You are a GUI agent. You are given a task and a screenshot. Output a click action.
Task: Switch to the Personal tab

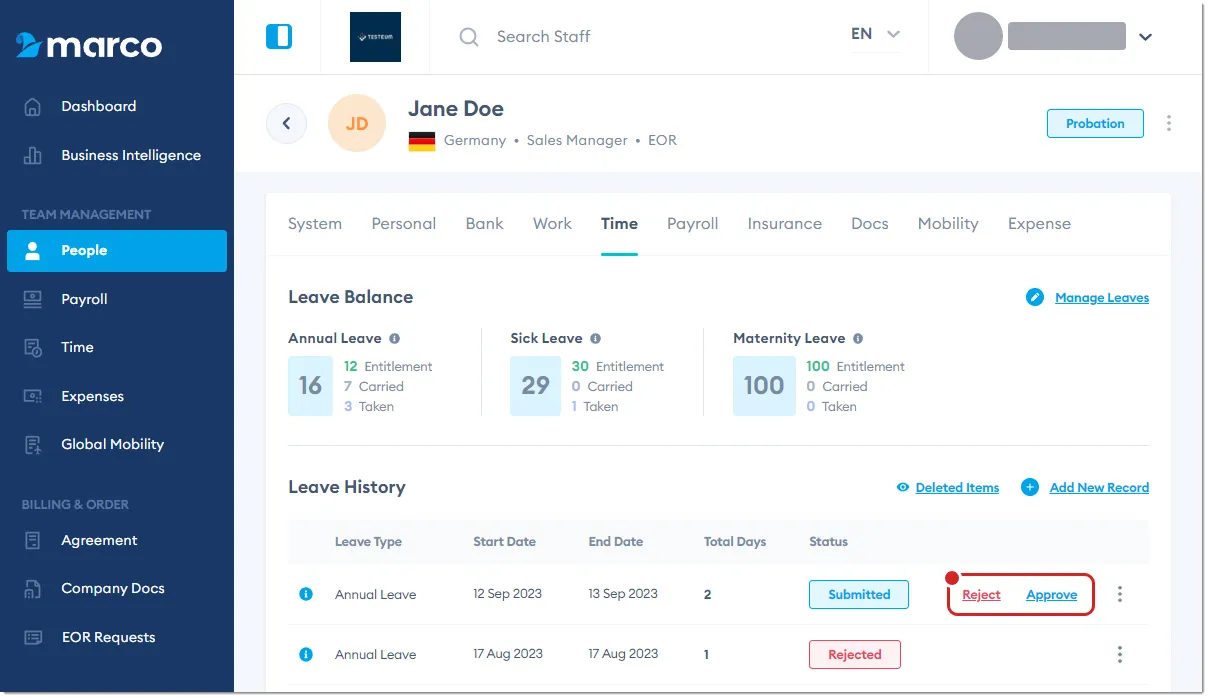point(404,224)
